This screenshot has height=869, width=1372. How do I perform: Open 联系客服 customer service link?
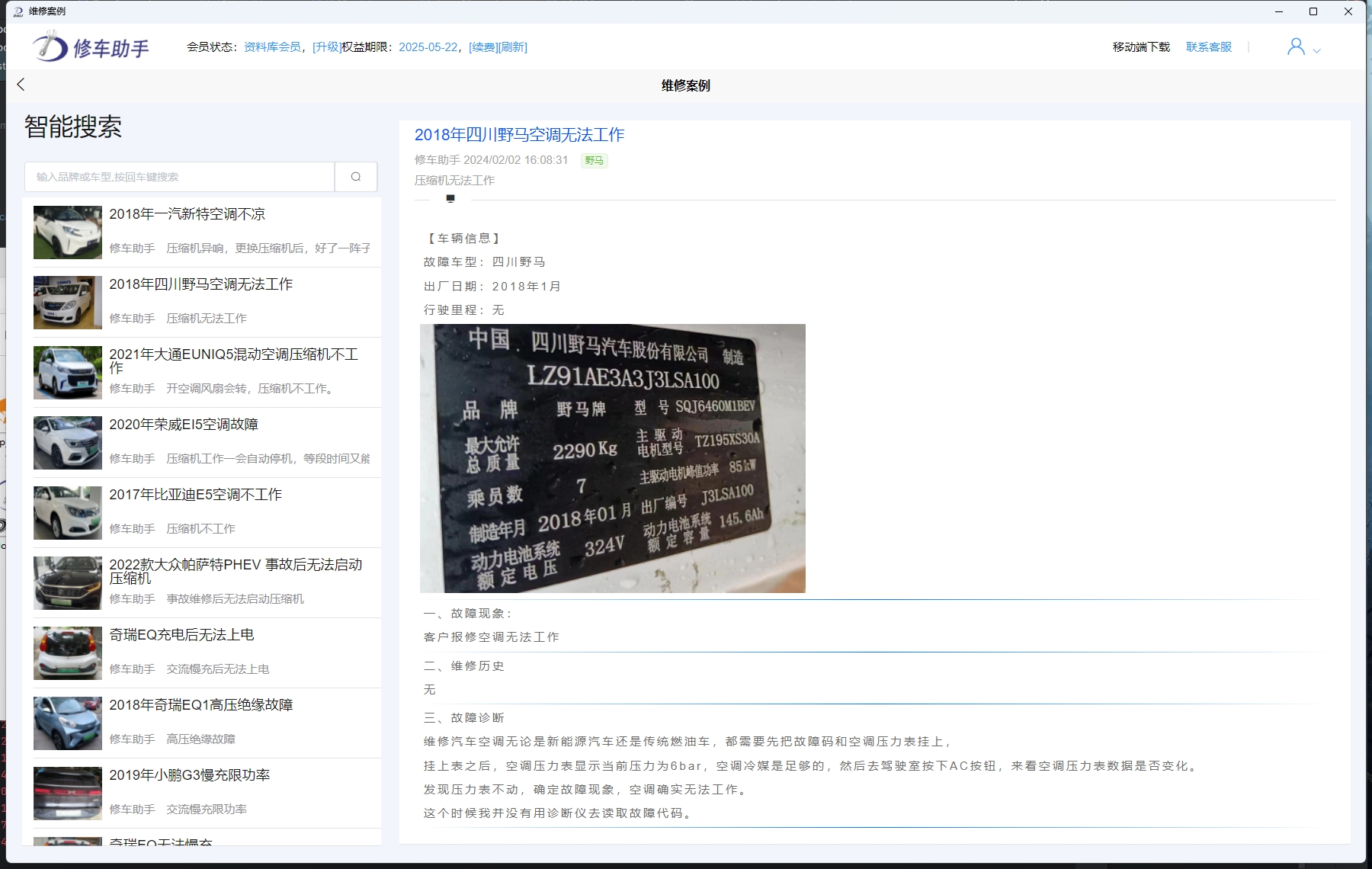(1209, 47)
